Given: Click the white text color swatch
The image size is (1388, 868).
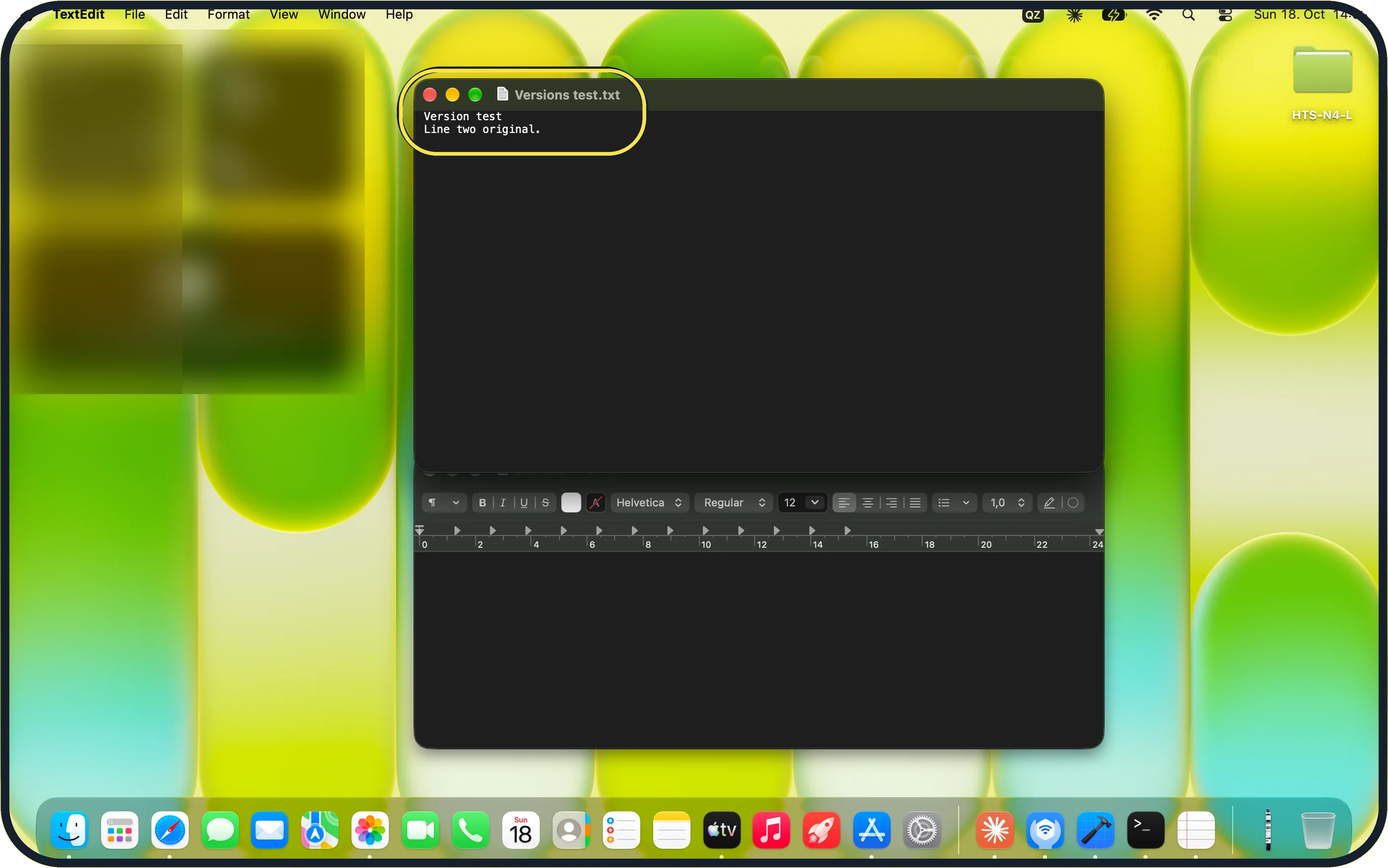Looking at the screenshot, I should [x=571, y=503].
